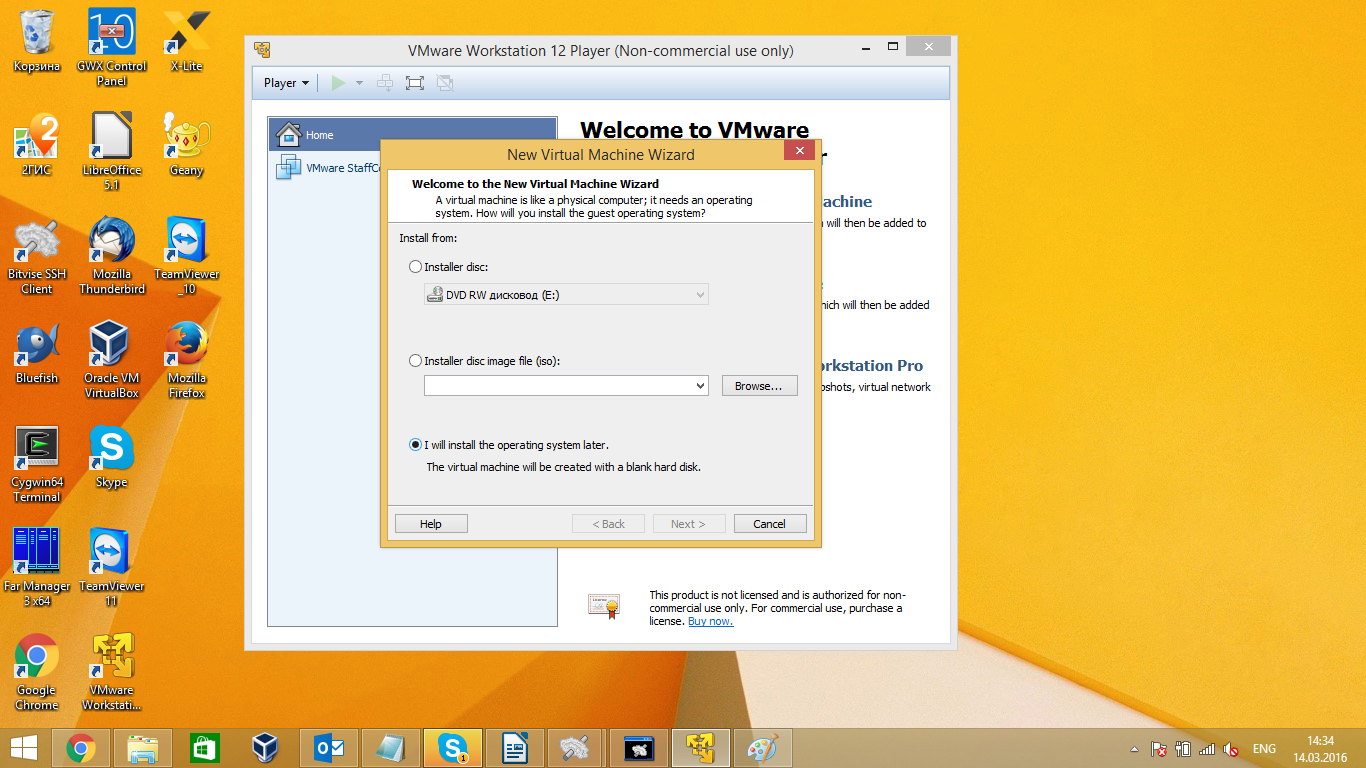The height and width of the screenshot is (768, 1366).
Task: Open Chrome from the taskbar
Action: pyautogui.click(x=80, y=747)
